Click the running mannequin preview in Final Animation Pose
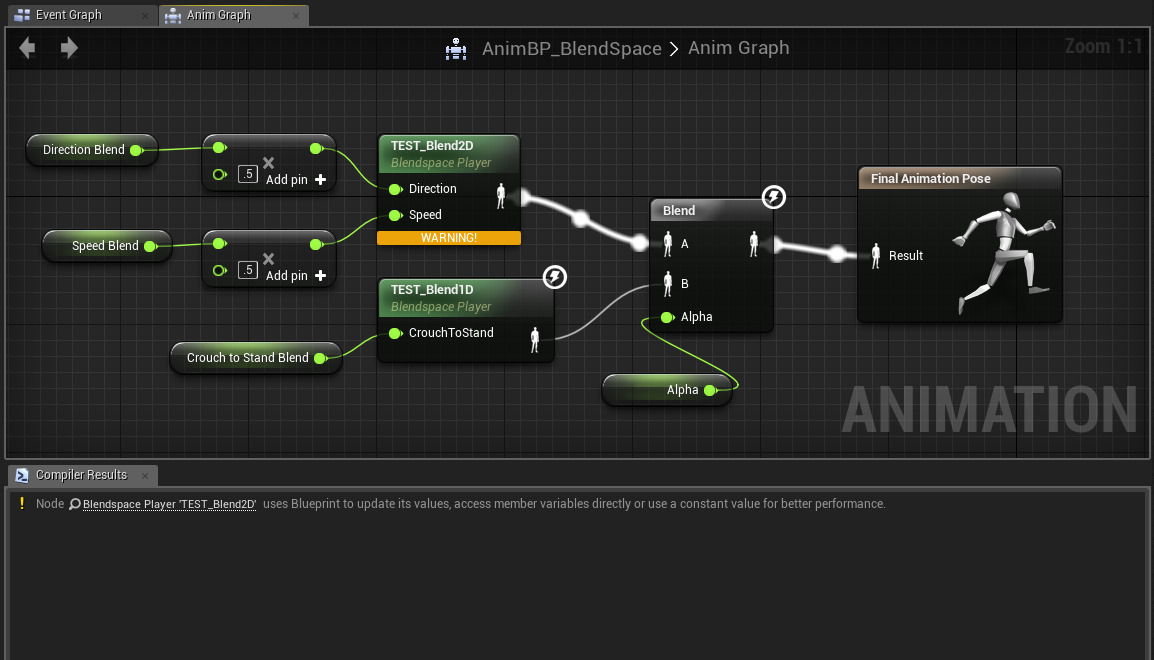The width and height of the screenshot is (1154, 660). coord(1005,252)
